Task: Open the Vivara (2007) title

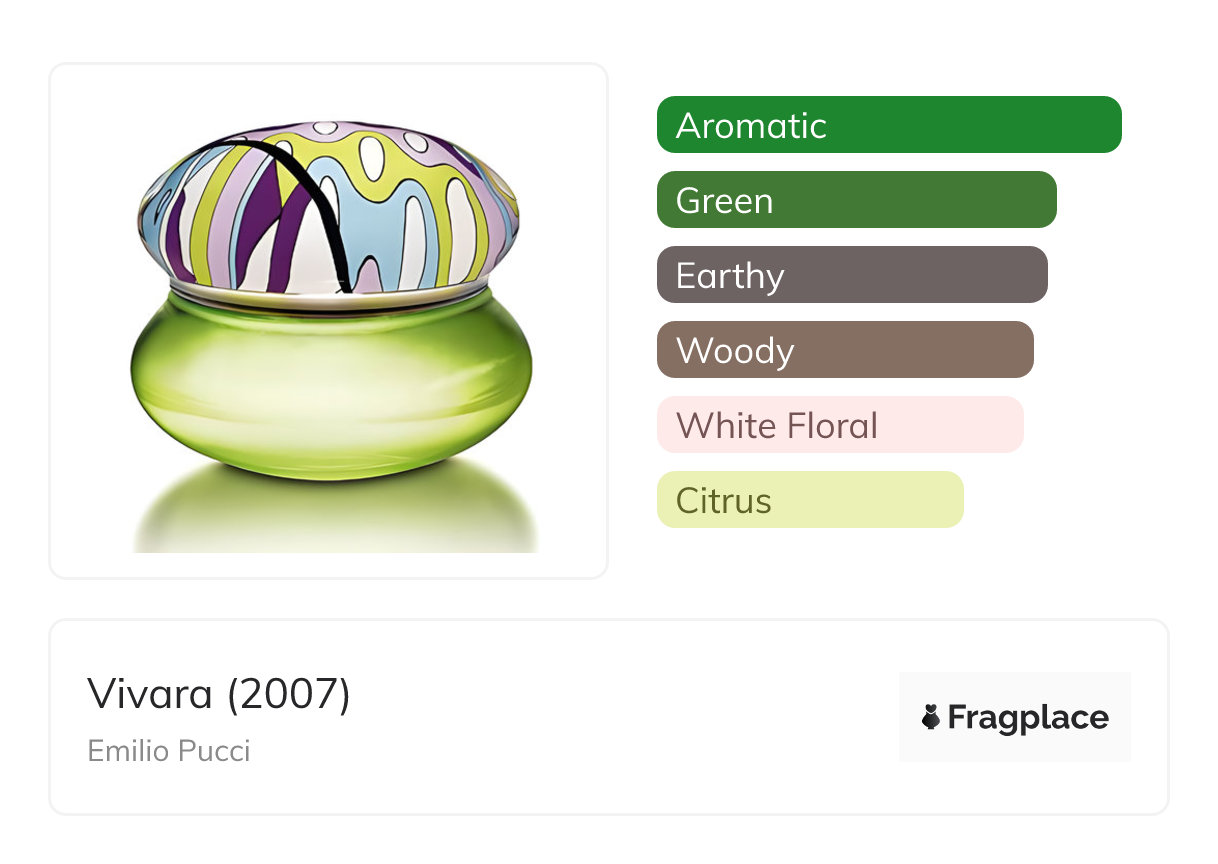Action: click(x=219, y=693)
